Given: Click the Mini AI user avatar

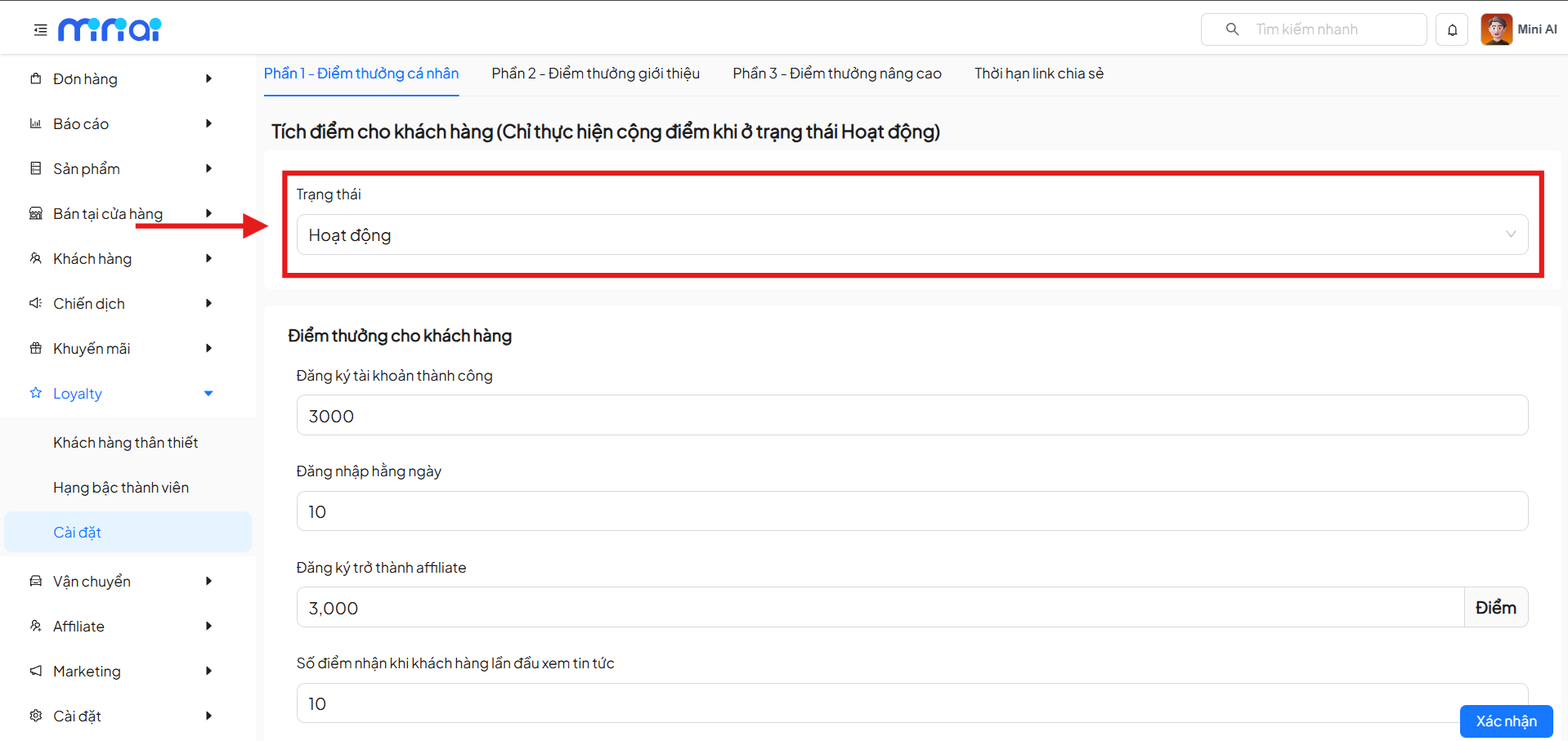Looking at the screenshot, I should click(1496, 29).
